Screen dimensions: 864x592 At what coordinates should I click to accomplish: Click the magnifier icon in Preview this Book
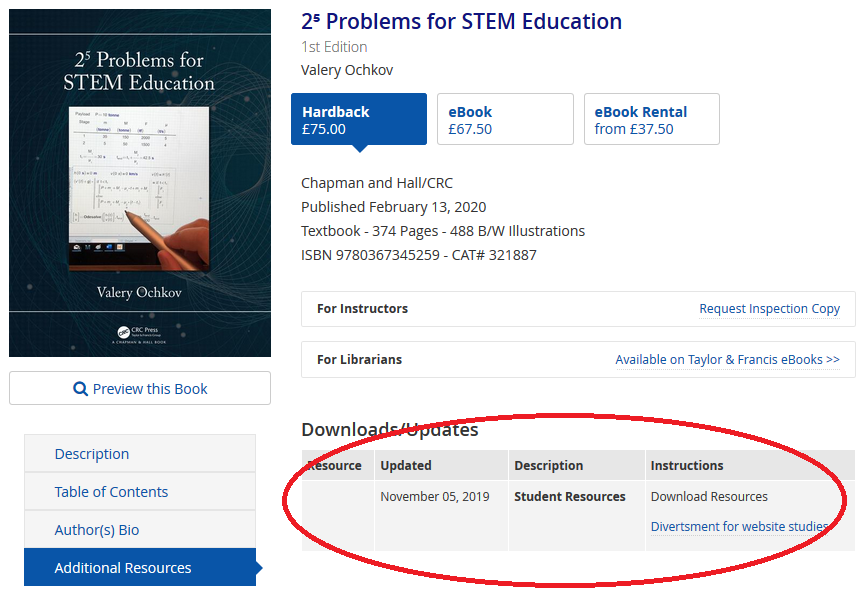(x=80, y=389)
